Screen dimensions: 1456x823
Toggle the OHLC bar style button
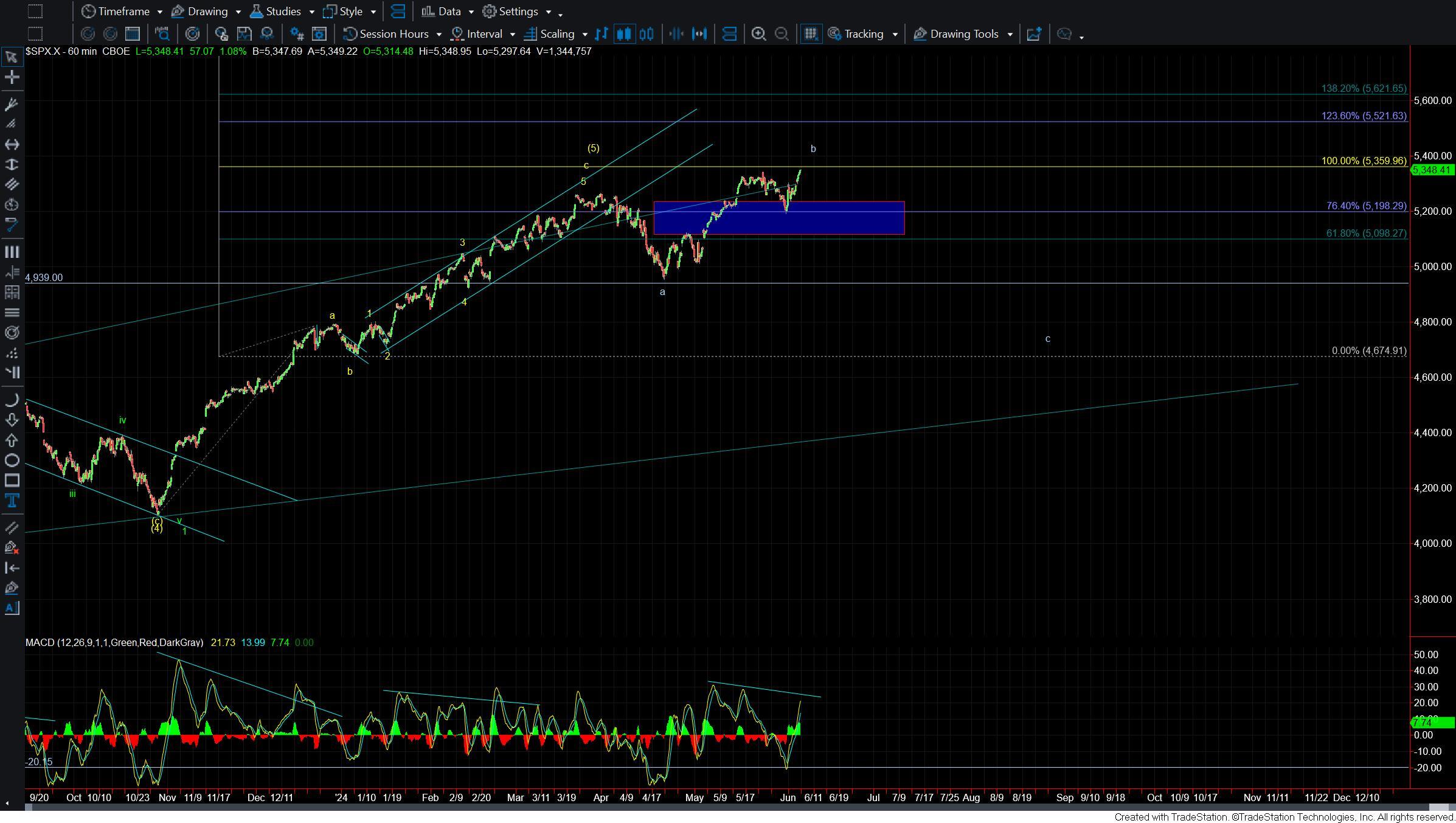601,34
